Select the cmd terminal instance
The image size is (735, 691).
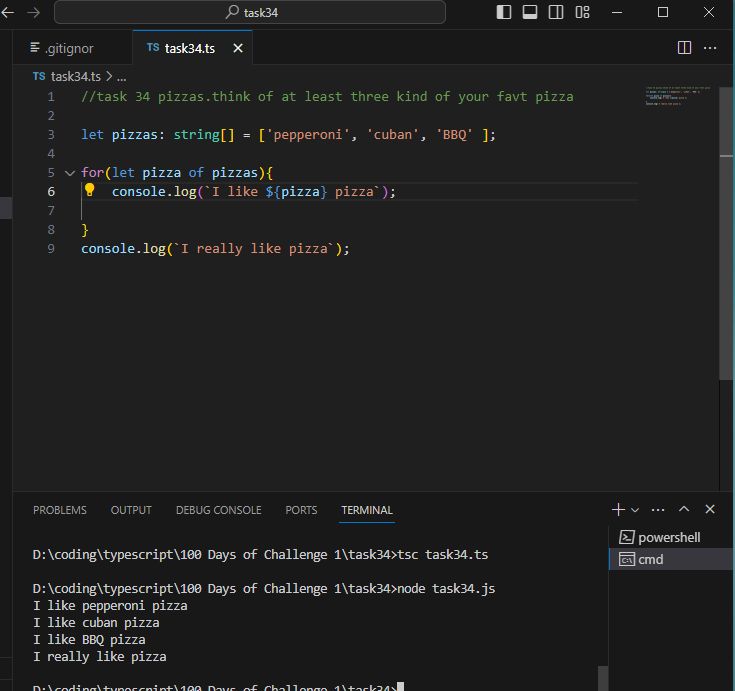coord(670,559)
